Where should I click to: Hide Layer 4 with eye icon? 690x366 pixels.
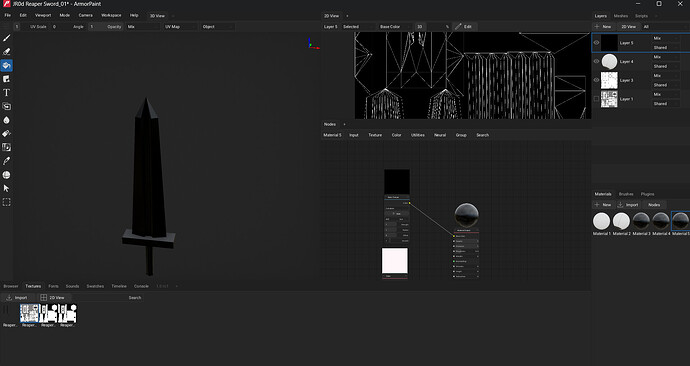(x=596, y=62)
